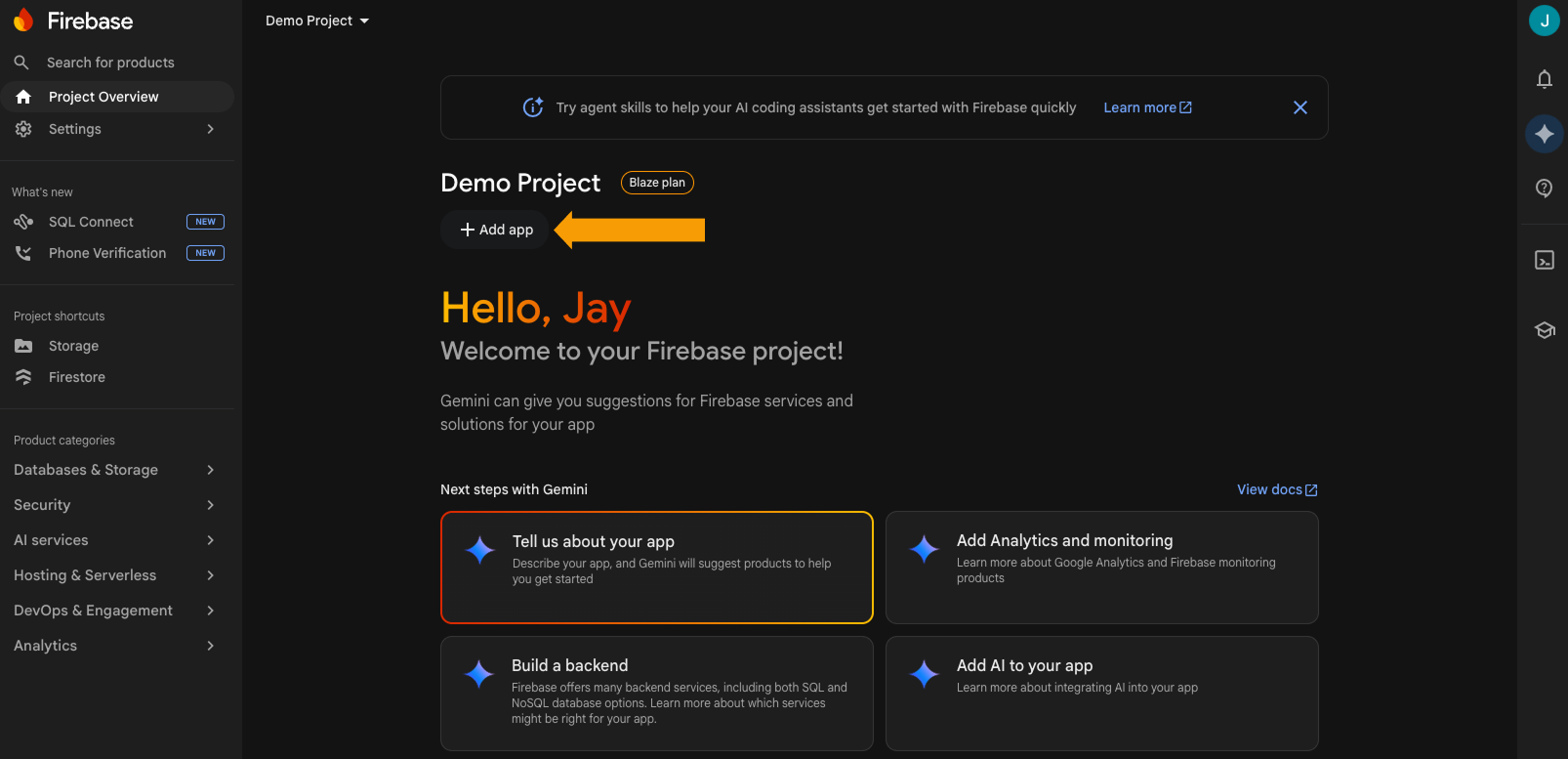Click the Search for products field
The image size is (1568, 759).
(x=117, y=63)
